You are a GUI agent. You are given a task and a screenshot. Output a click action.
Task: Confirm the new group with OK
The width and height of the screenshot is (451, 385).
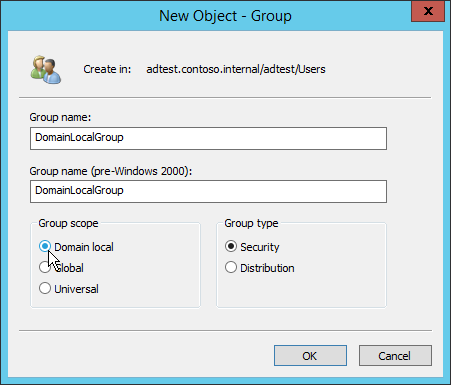pos(310,356)
